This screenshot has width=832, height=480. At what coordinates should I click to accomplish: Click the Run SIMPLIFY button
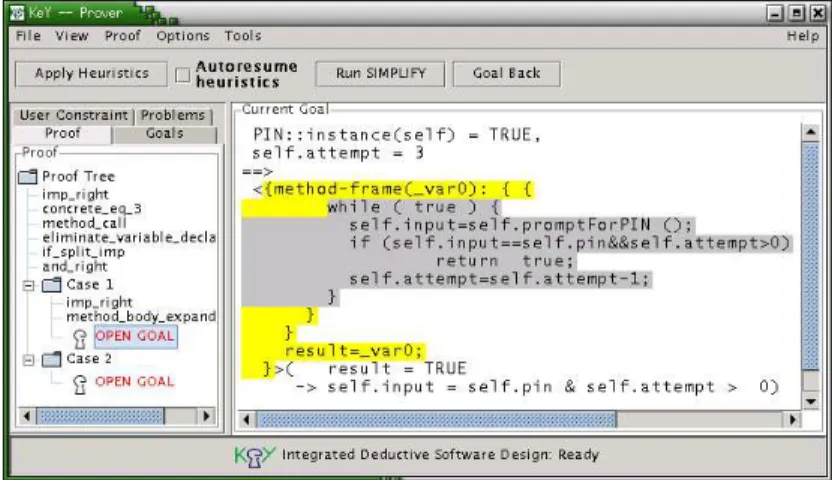pyautogui.click(x=380, y=73)
